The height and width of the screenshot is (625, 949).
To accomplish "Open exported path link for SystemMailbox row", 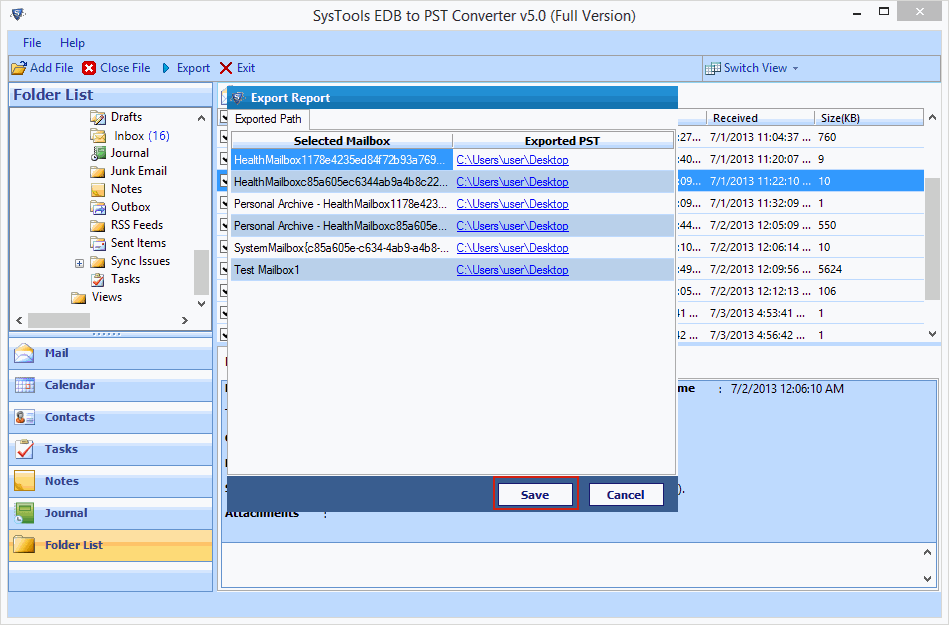I will (512, 248).
